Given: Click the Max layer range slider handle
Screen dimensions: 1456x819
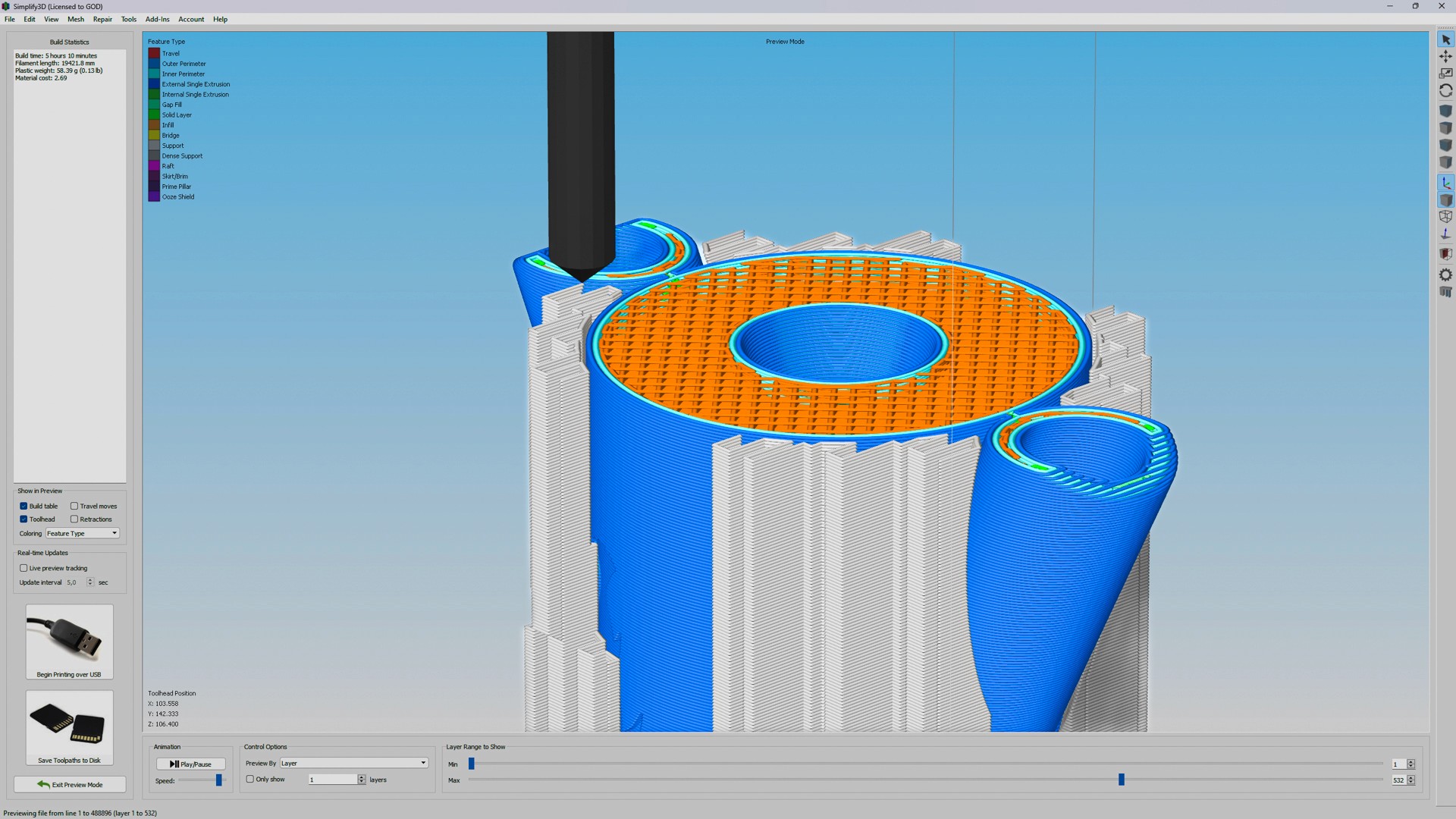Looking at the screenshot, I should pos(1122,780).
